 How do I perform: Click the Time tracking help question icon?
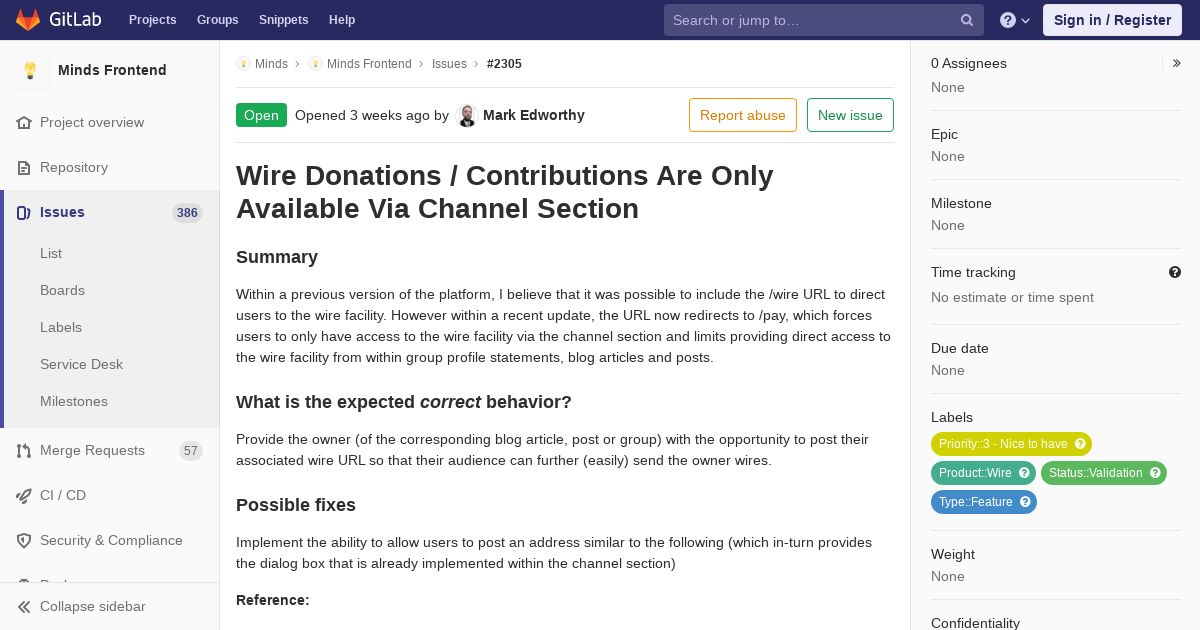pyautogui.click(x=1175, y=272)
